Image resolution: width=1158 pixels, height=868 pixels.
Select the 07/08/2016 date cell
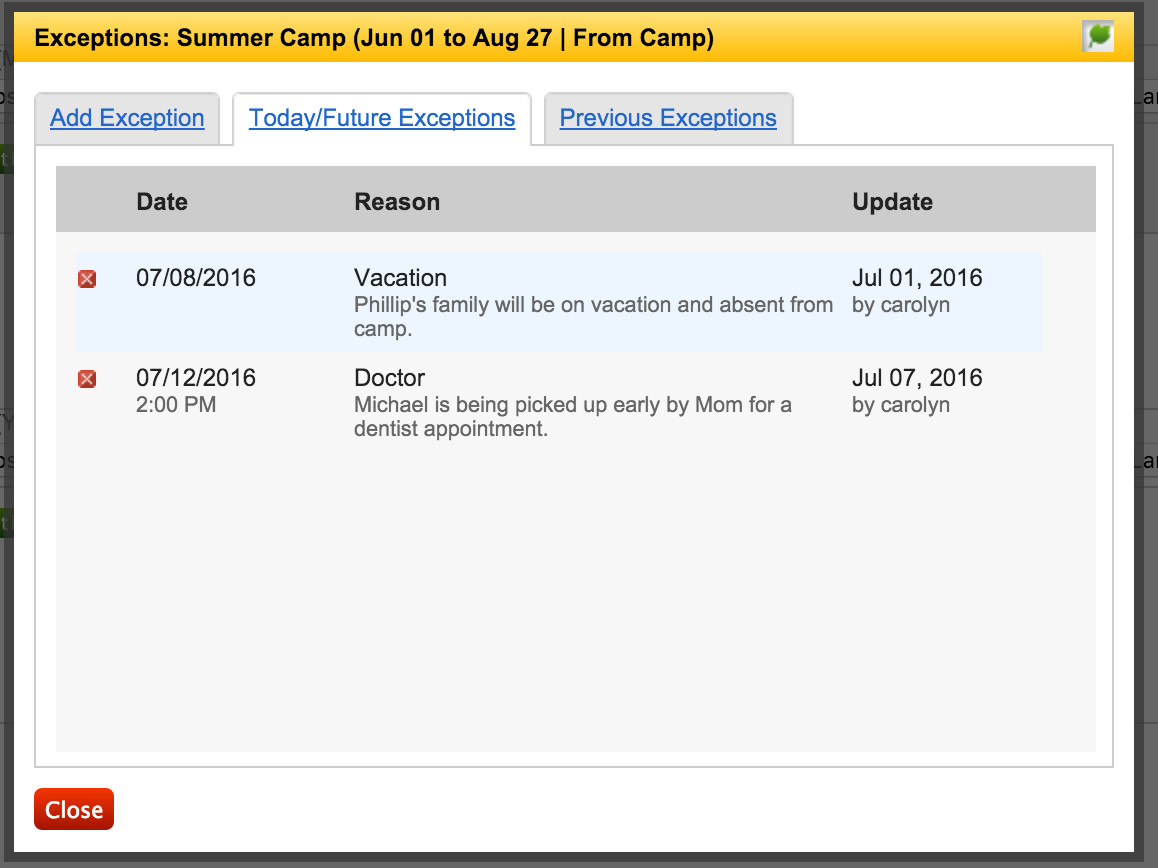click(x=196, y=278)
